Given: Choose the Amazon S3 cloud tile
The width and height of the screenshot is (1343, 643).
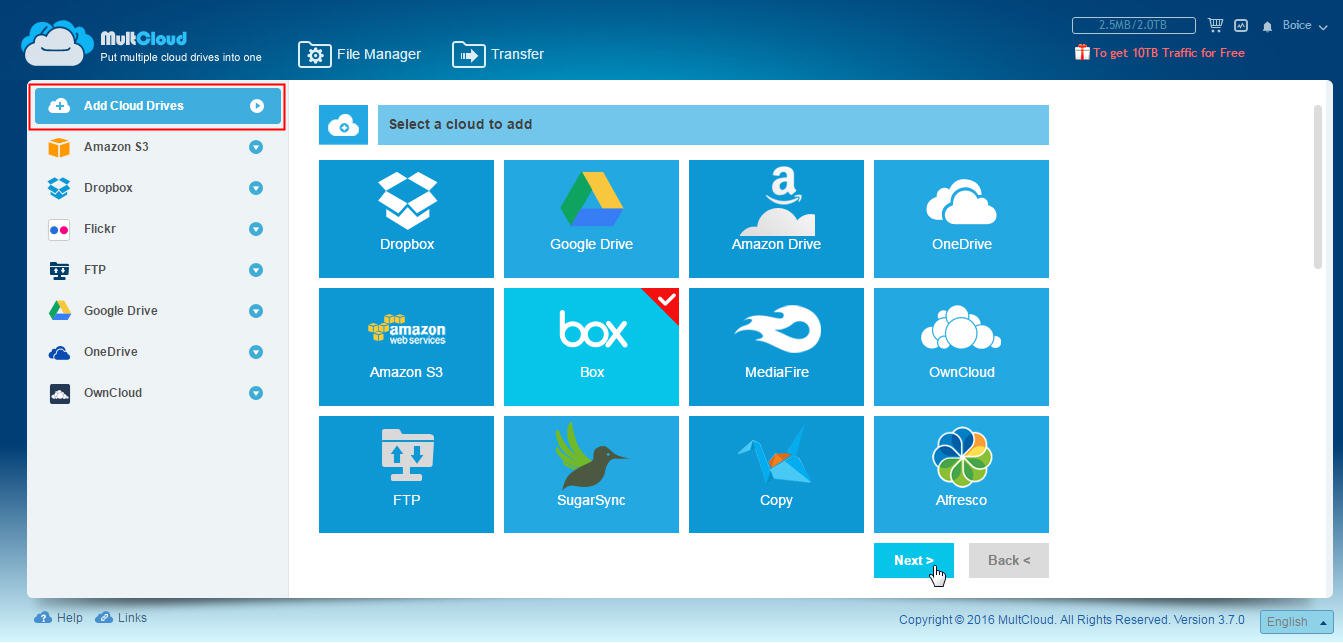Looking at the screenshot, I should (x=406, y=347).
